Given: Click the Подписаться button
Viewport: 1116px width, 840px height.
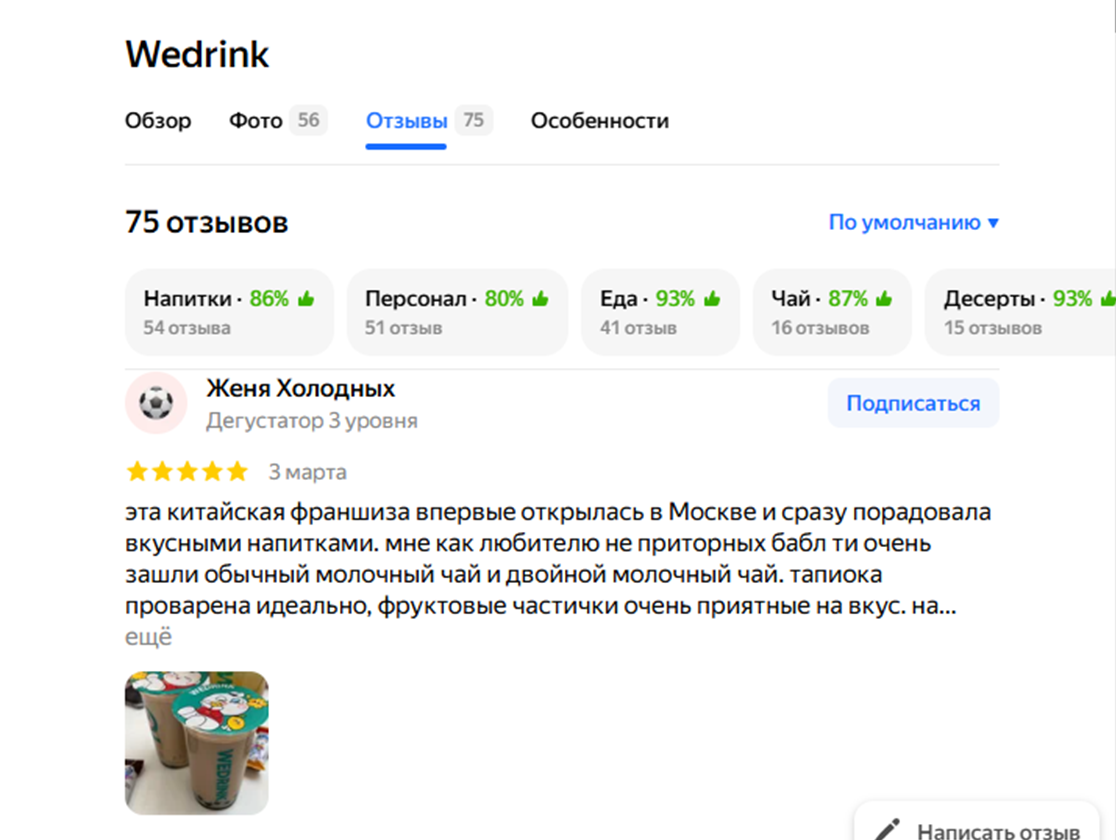Looking at the screenshot, I should click(x=913, y=403).
